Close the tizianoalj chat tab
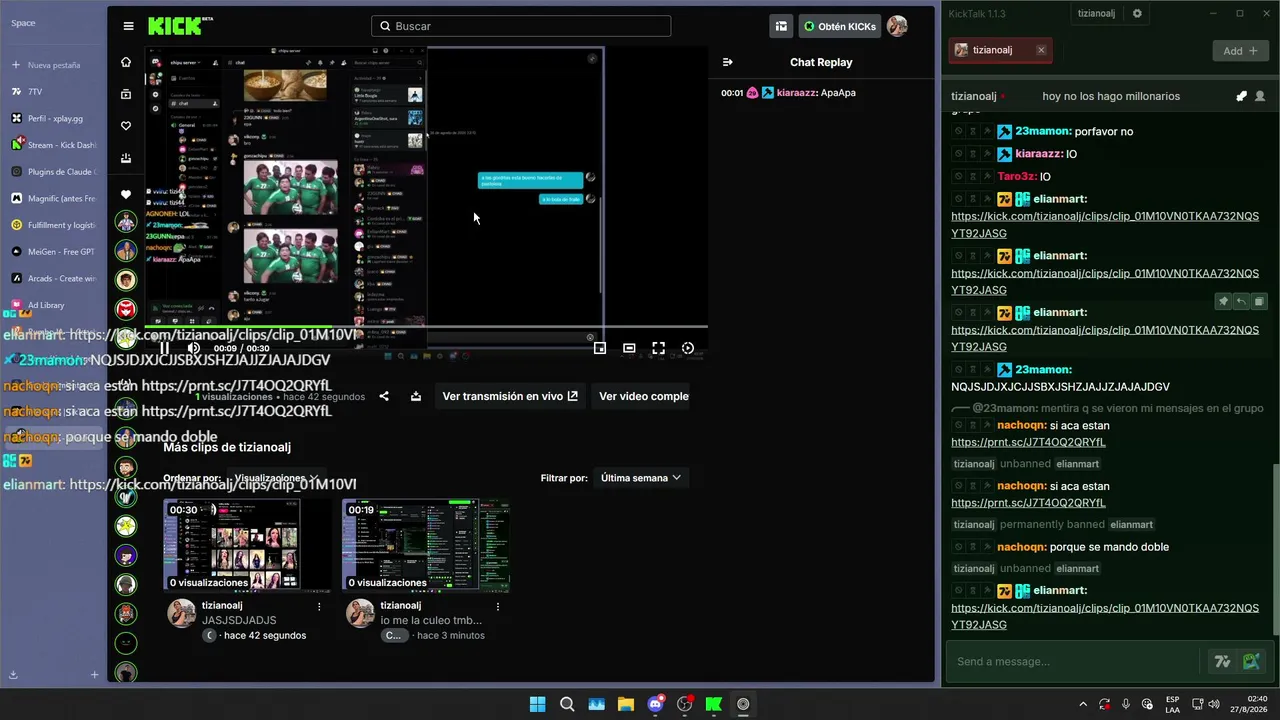 (1041, 50)
